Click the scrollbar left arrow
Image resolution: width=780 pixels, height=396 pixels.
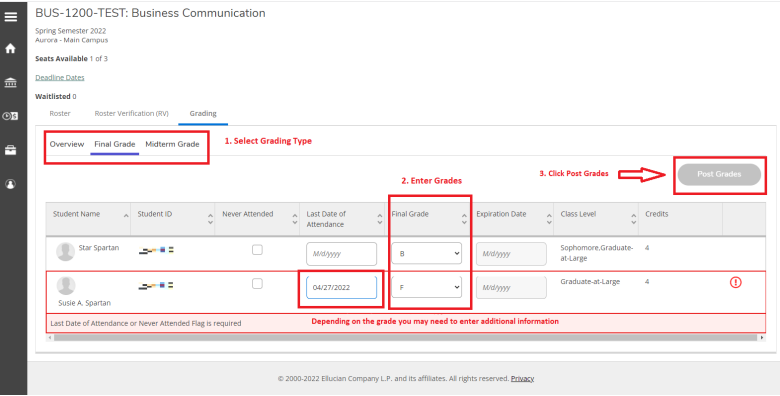coord(49,338)
